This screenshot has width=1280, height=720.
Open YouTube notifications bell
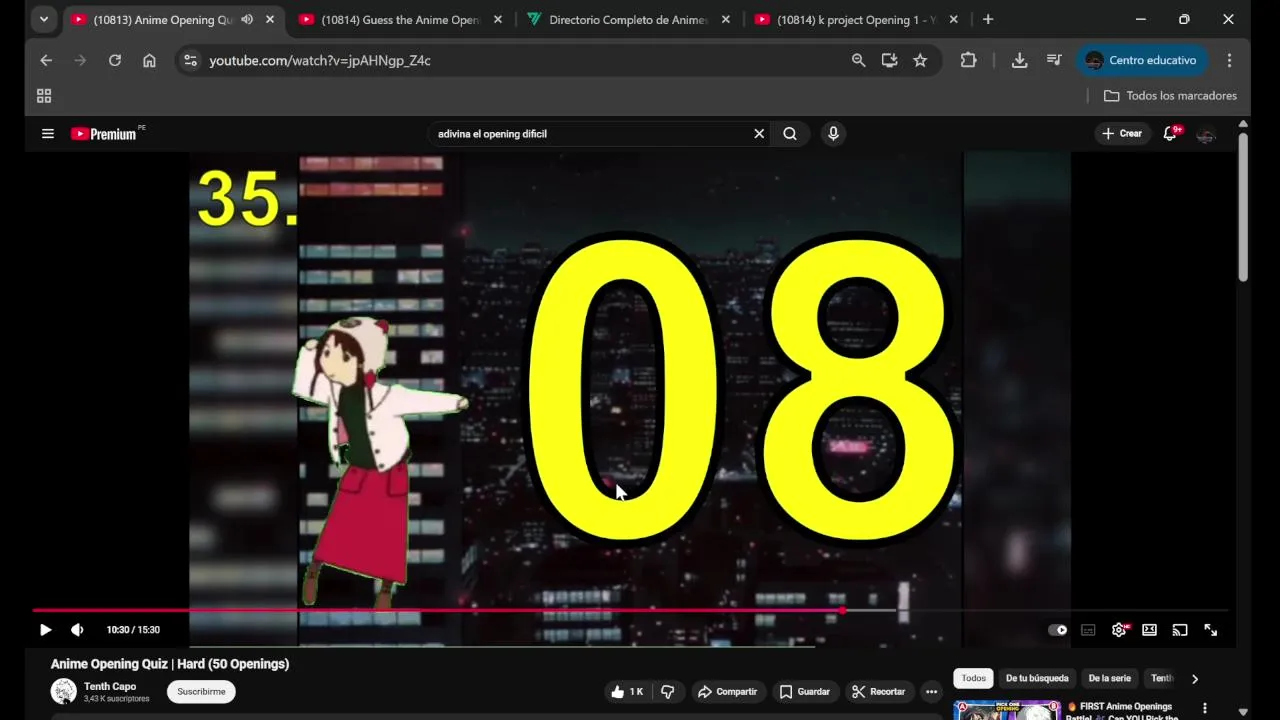coord(1170,133)
